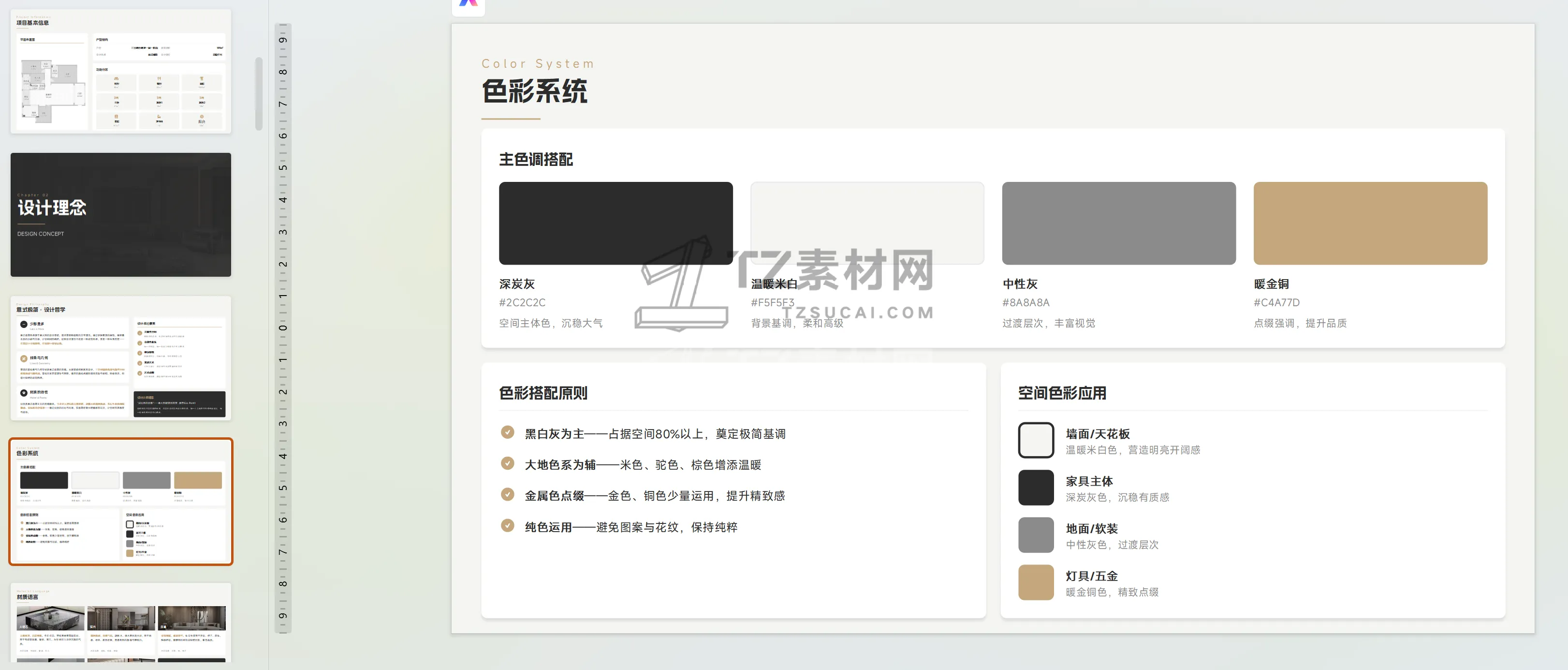The width and height of the screenshot is (1568, 670).
Task: Select the 家具主体 dark square icon
Action: 1035,487
